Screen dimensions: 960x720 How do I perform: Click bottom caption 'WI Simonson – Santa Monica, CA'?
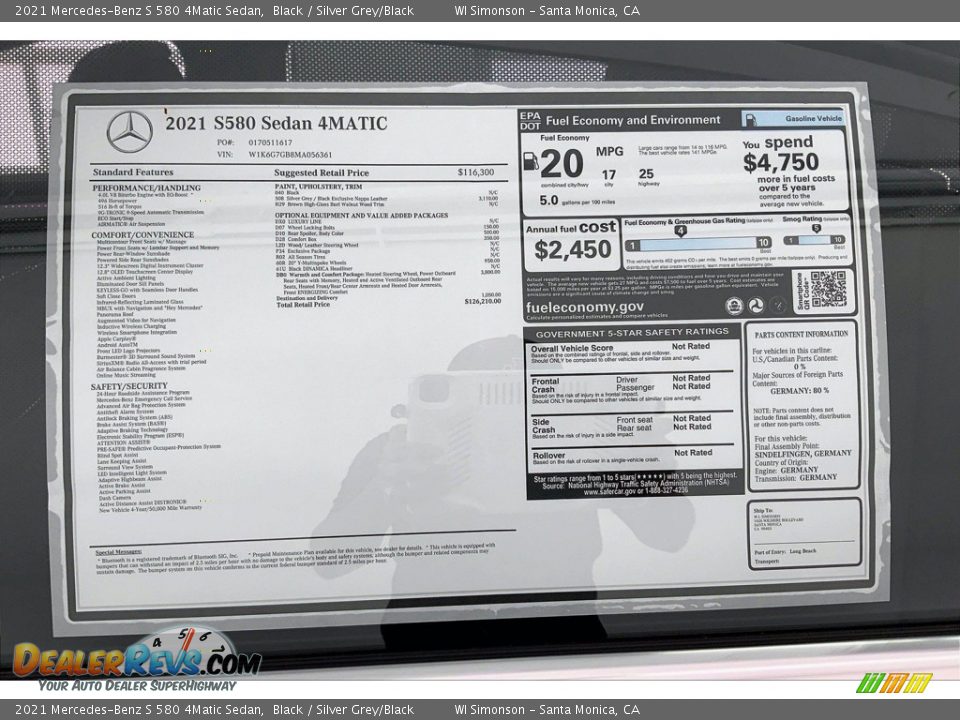[547, 710]
